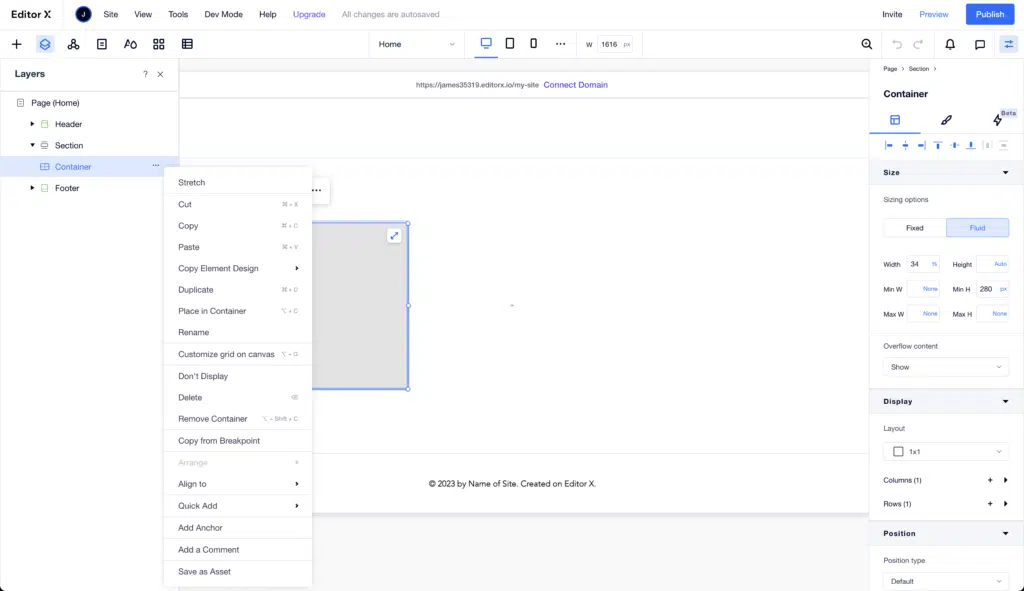Open more breakpoints ellipsis menu
The height and width of the screenshot is (591, 1024).
560,44
